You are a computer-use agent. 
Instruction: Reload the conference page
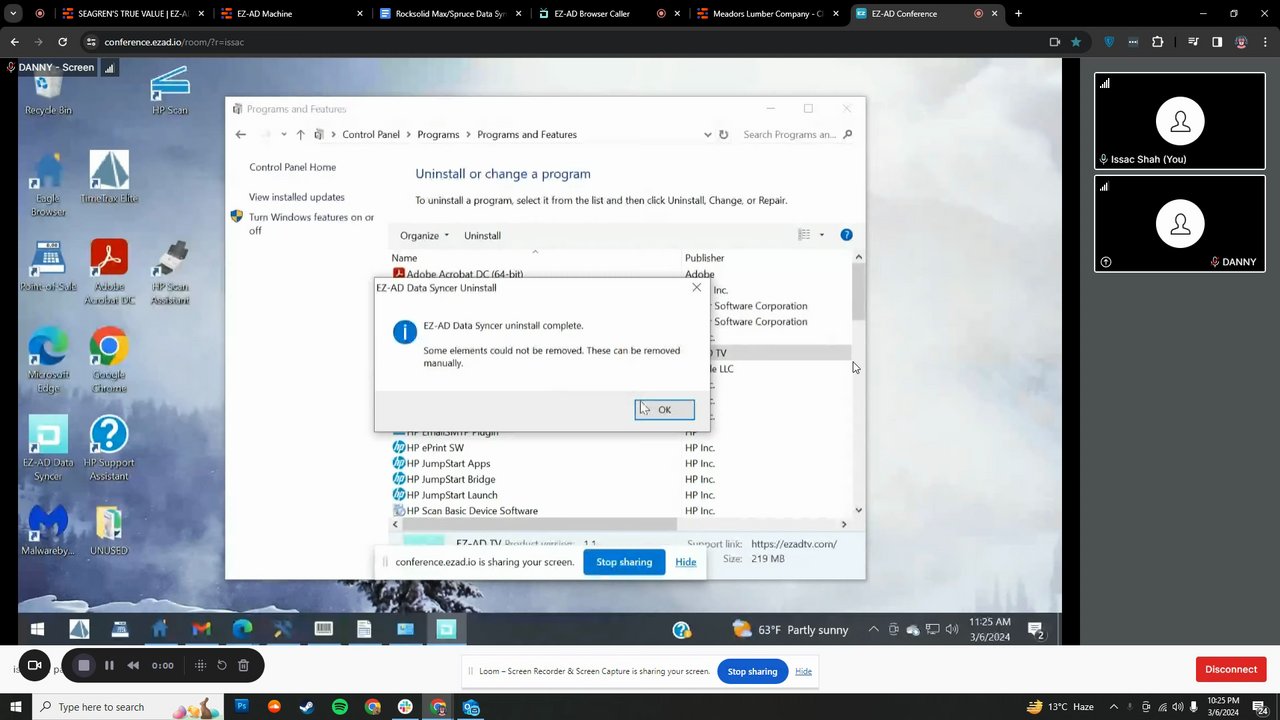(62, 42)
